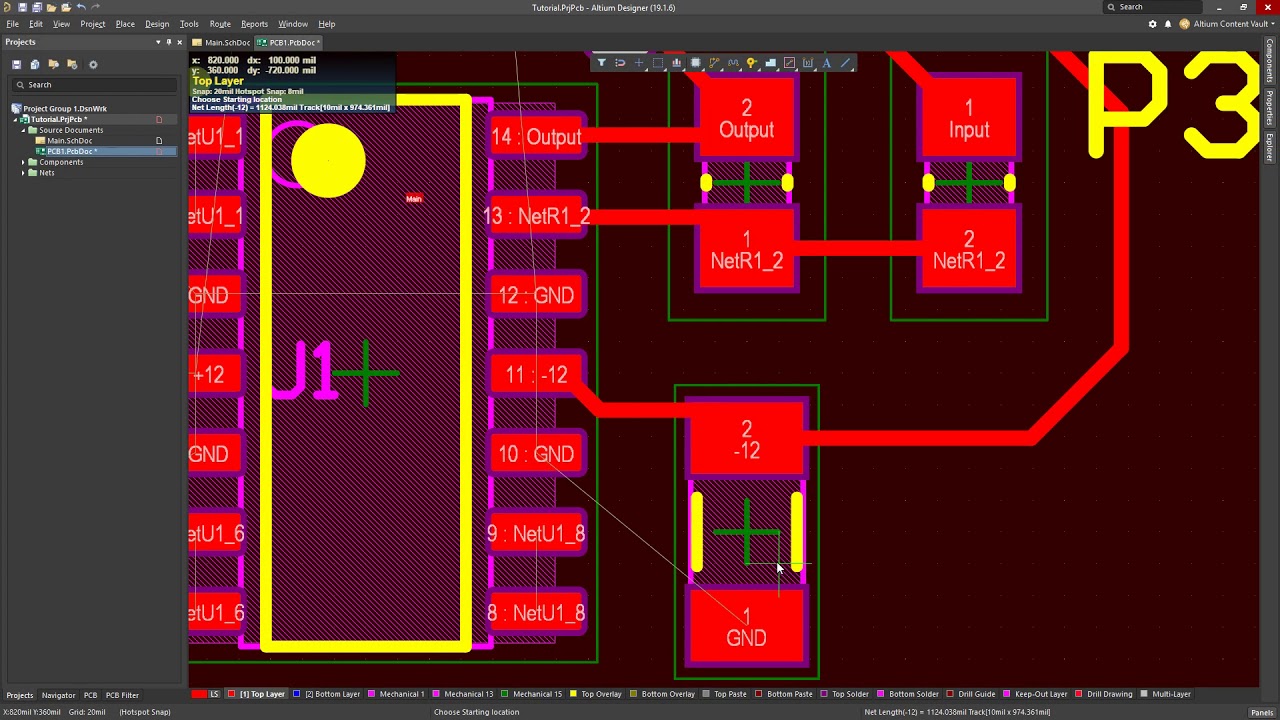Select the design view bracket tool
The height and width of the screenshot is (720, 1280).
tap(808, 63)
